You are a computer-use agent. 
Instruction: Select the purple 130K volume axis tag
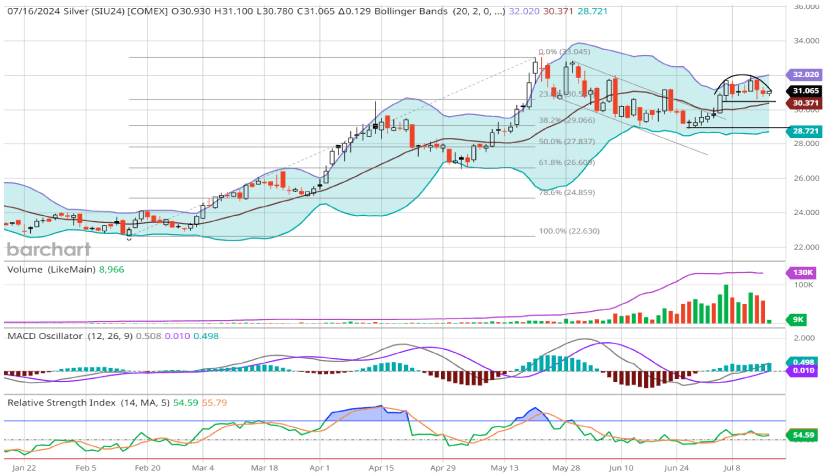pyautogui.click(x=803, y=273)
